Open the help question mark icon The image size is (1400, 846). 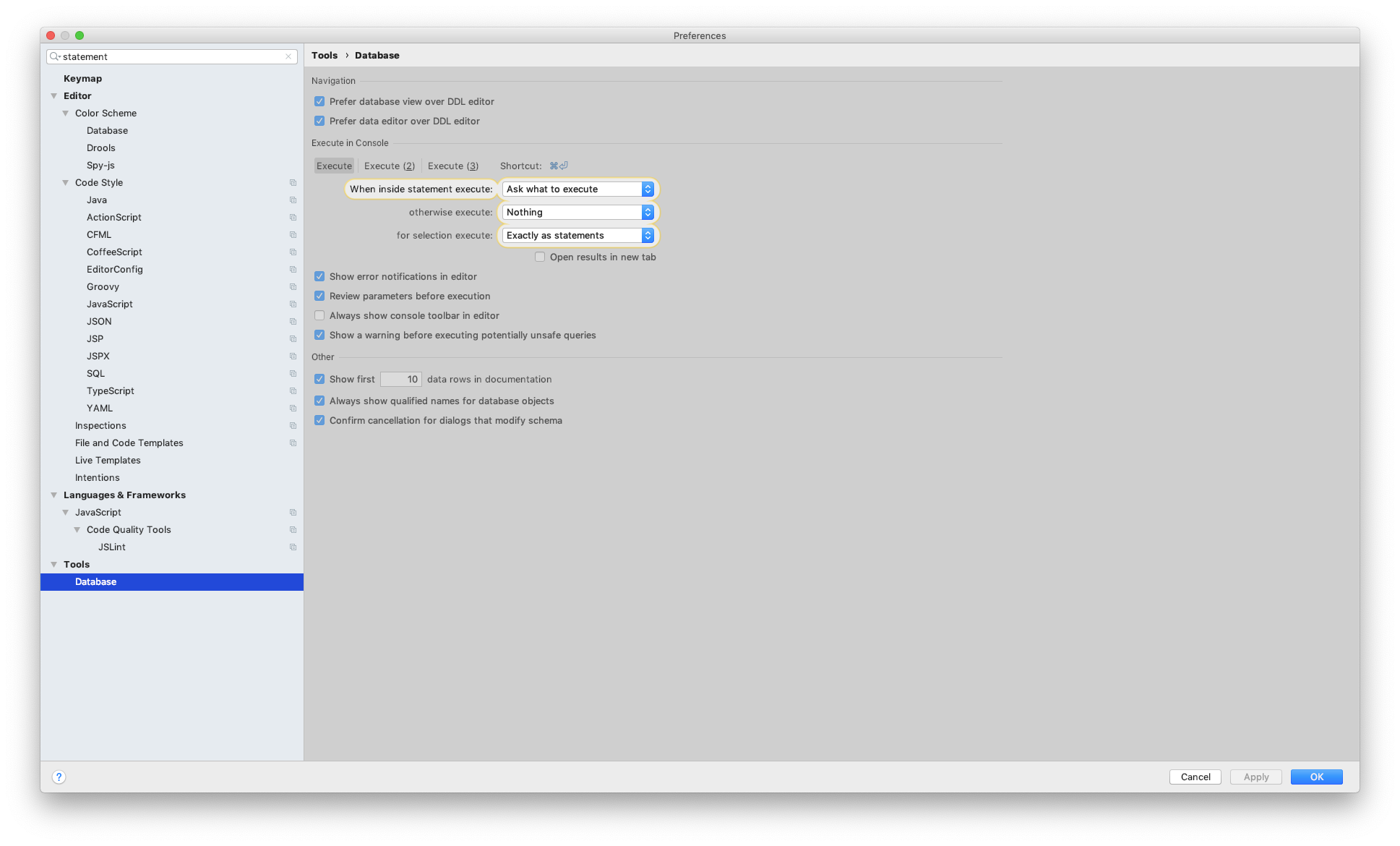coord(59,777)
